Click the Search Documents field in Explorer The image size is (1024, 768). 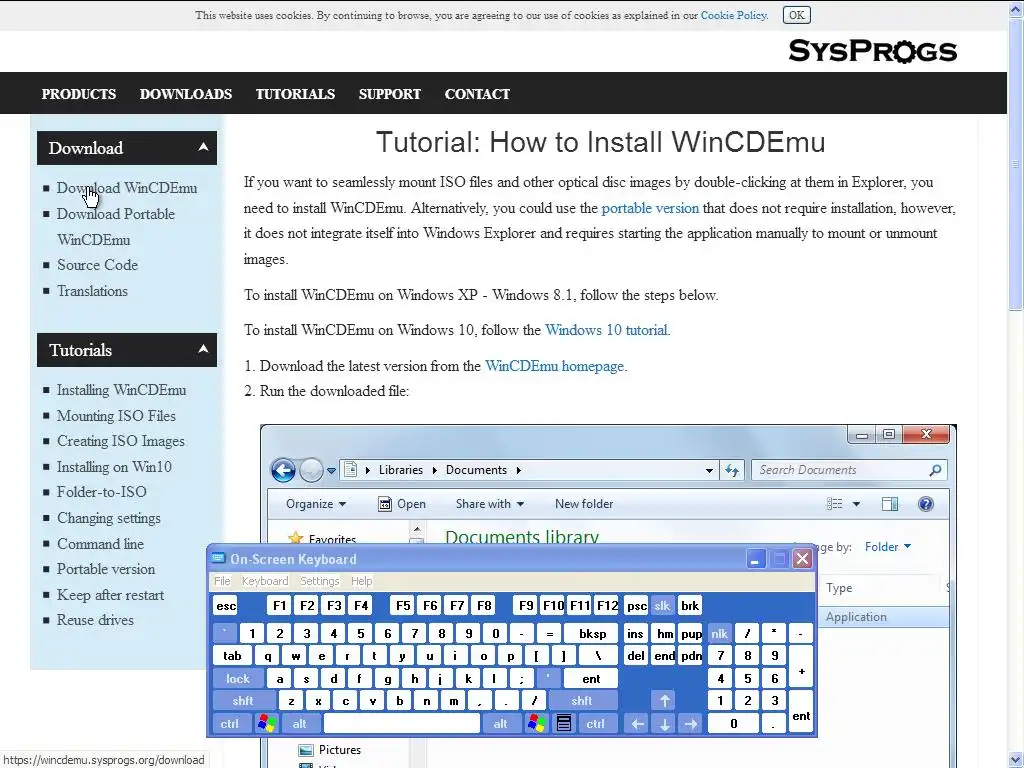tap(849, 470)
